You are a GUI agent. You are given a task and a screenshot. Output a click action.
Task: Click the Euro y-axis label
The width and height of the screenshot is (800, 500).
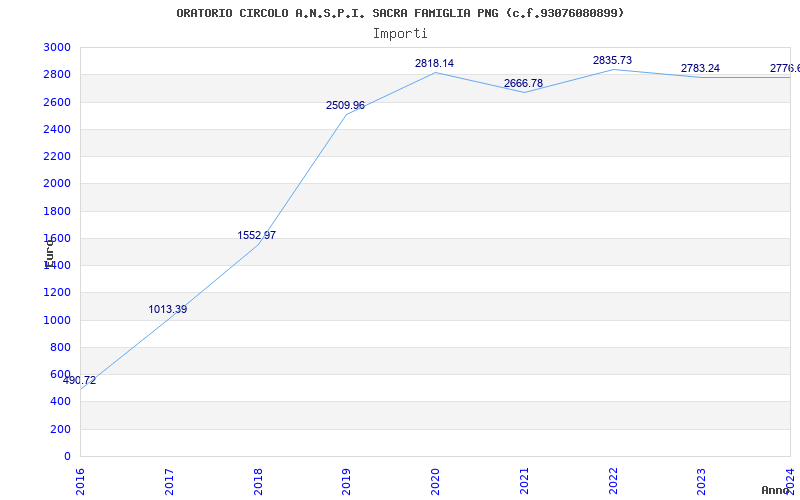pos(49,254)
